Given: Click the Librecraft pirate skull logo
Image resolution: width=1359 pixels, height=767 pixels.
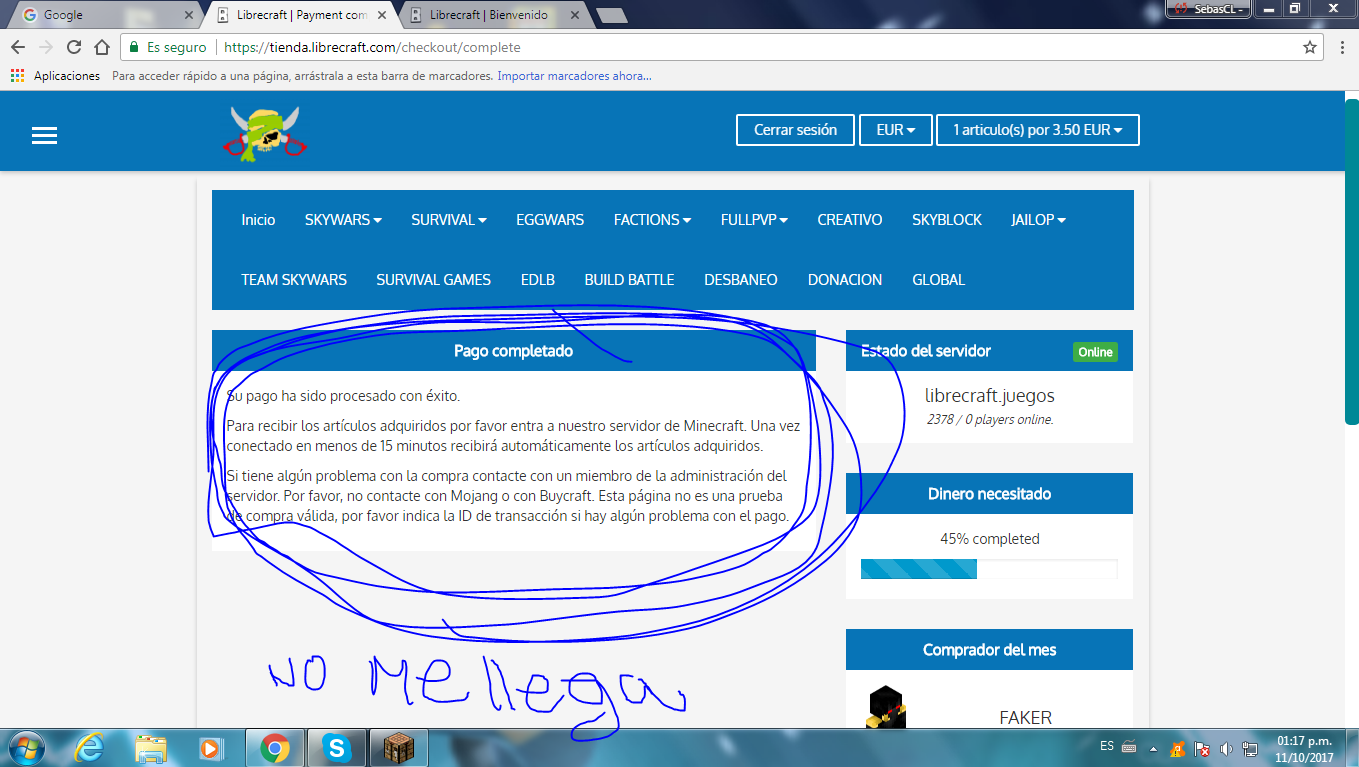Looking at the screenshot, I should click(265, 133).
